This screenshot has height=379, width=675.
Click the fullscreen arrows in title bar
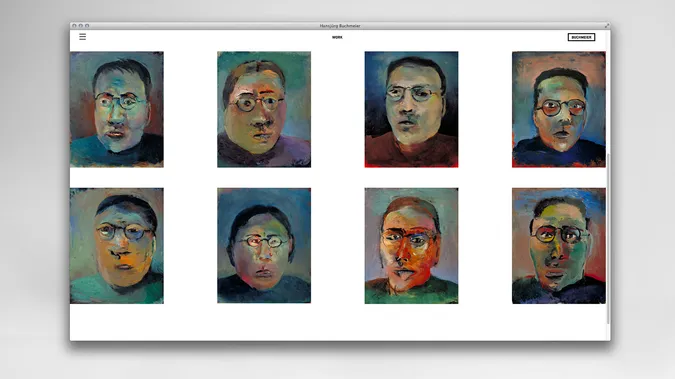click(x=607, y=26)
